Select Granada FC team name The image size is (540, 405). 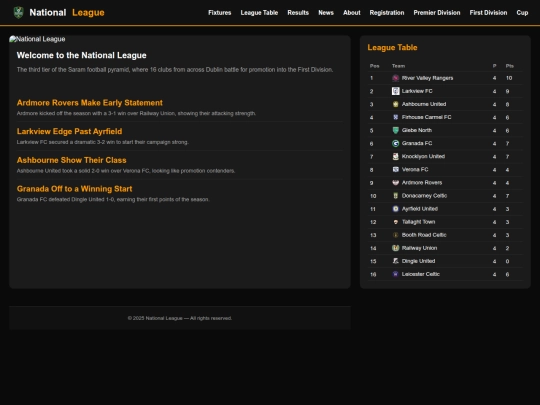click(x=417, y=144)
